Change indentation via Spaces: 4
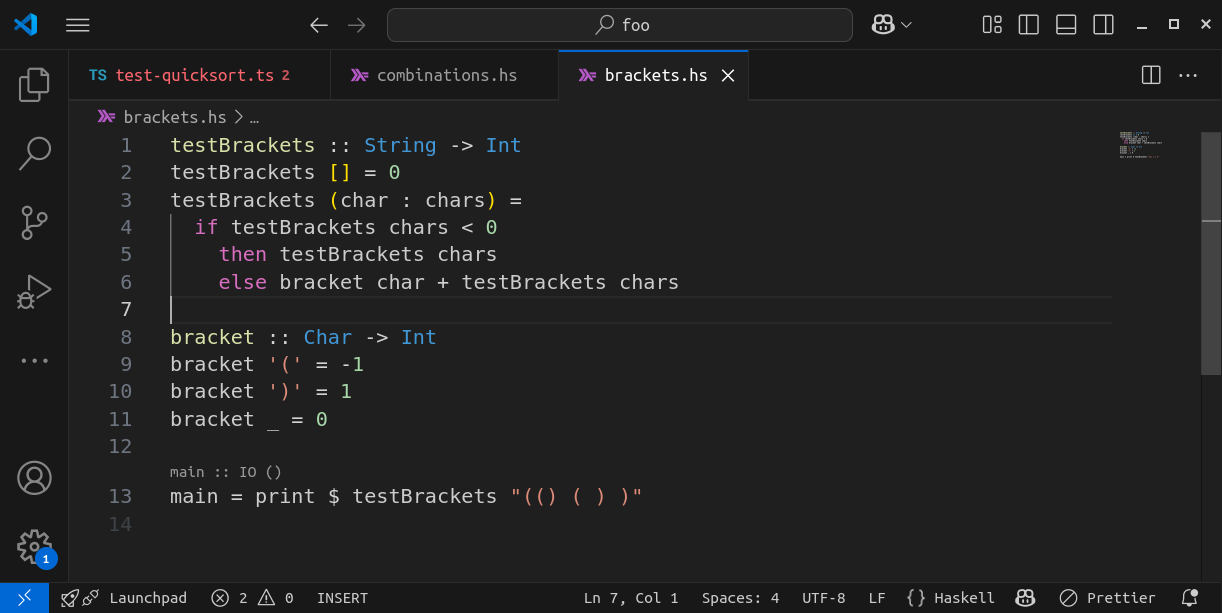Viewport: 1222px width, 613px height. point(740,598)
